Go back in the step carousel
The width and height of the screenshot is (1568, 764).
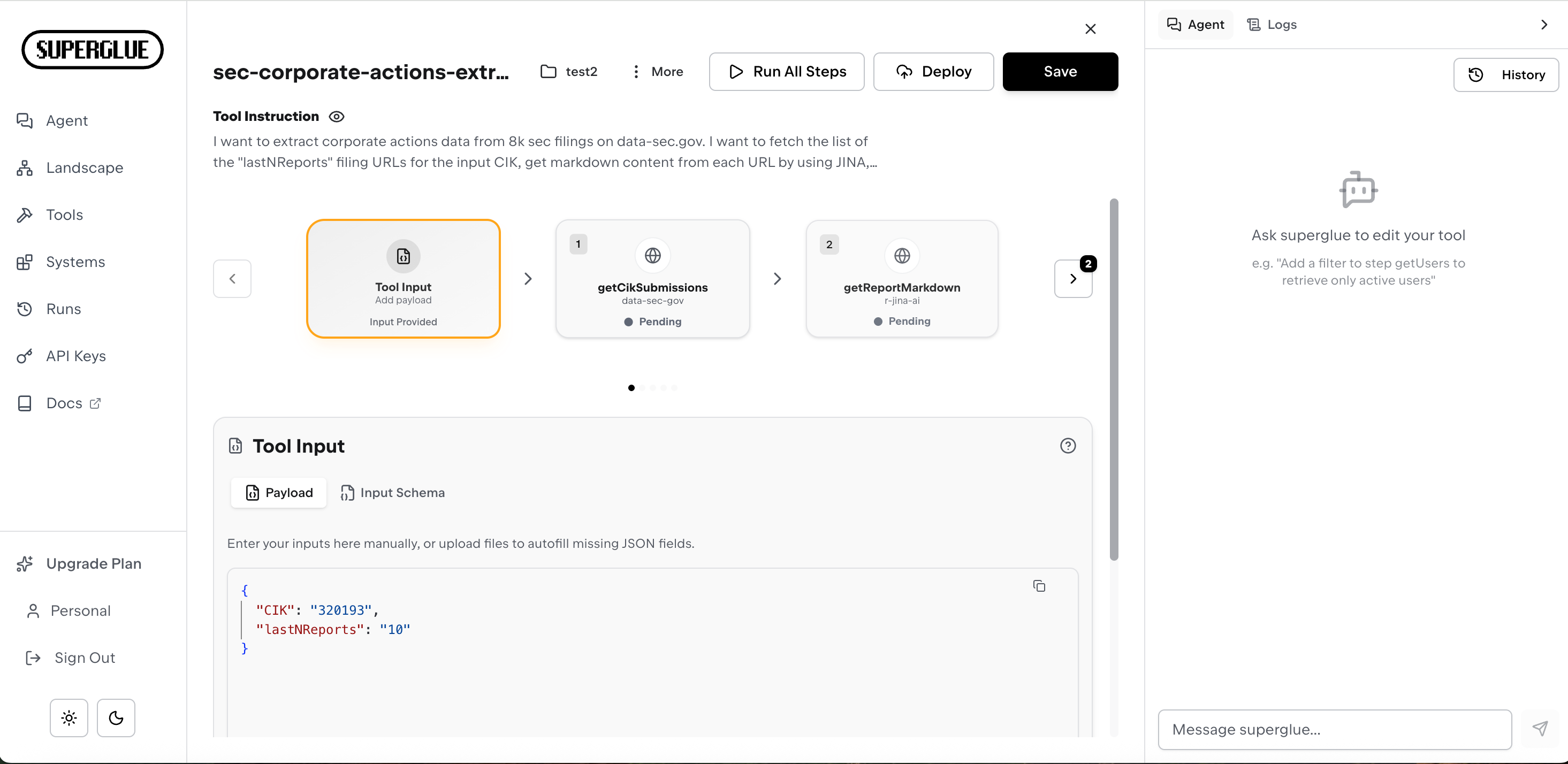232,278
